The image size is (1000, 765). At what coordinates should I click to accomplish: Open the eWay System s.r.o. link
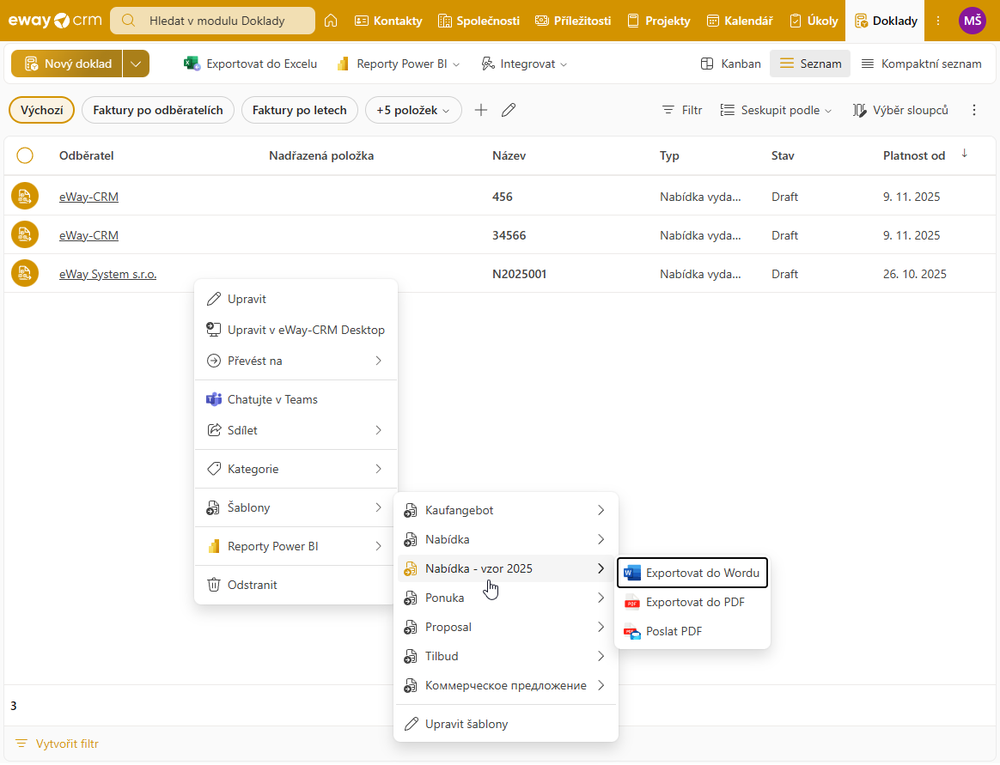coord(107,274)
